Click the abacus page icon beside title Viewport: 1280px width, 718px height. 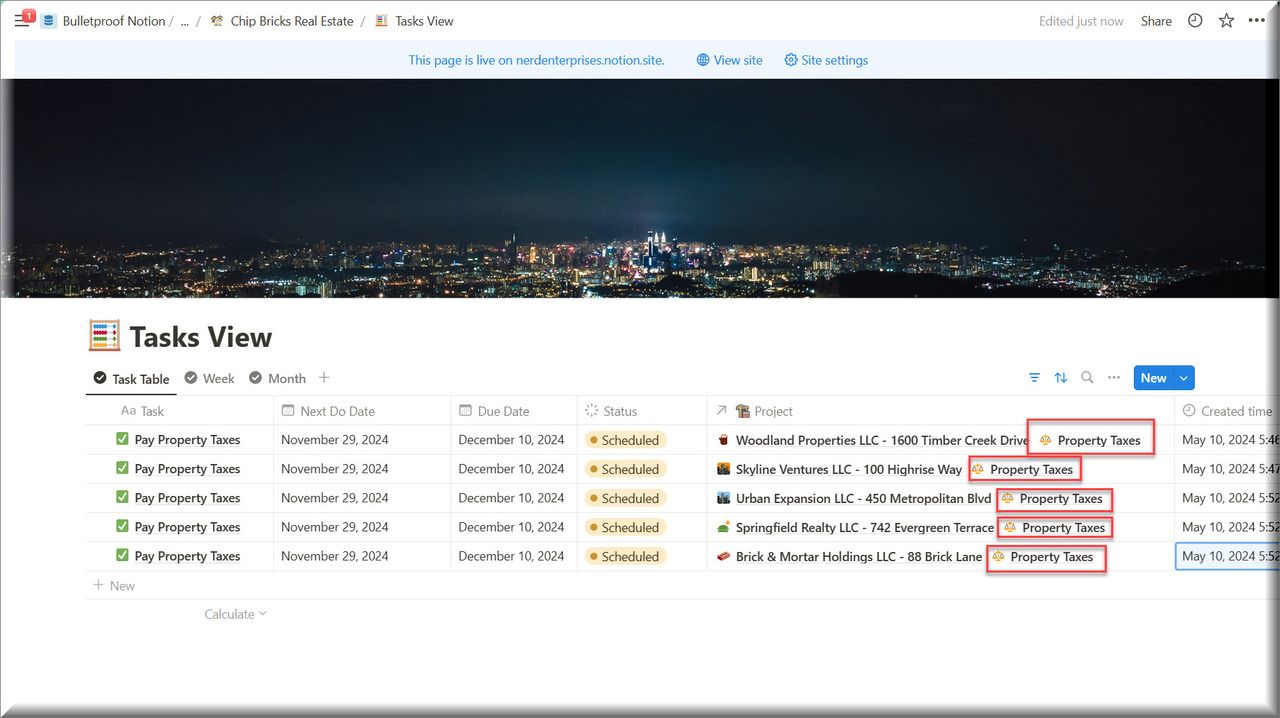click(x=104, y=336)
